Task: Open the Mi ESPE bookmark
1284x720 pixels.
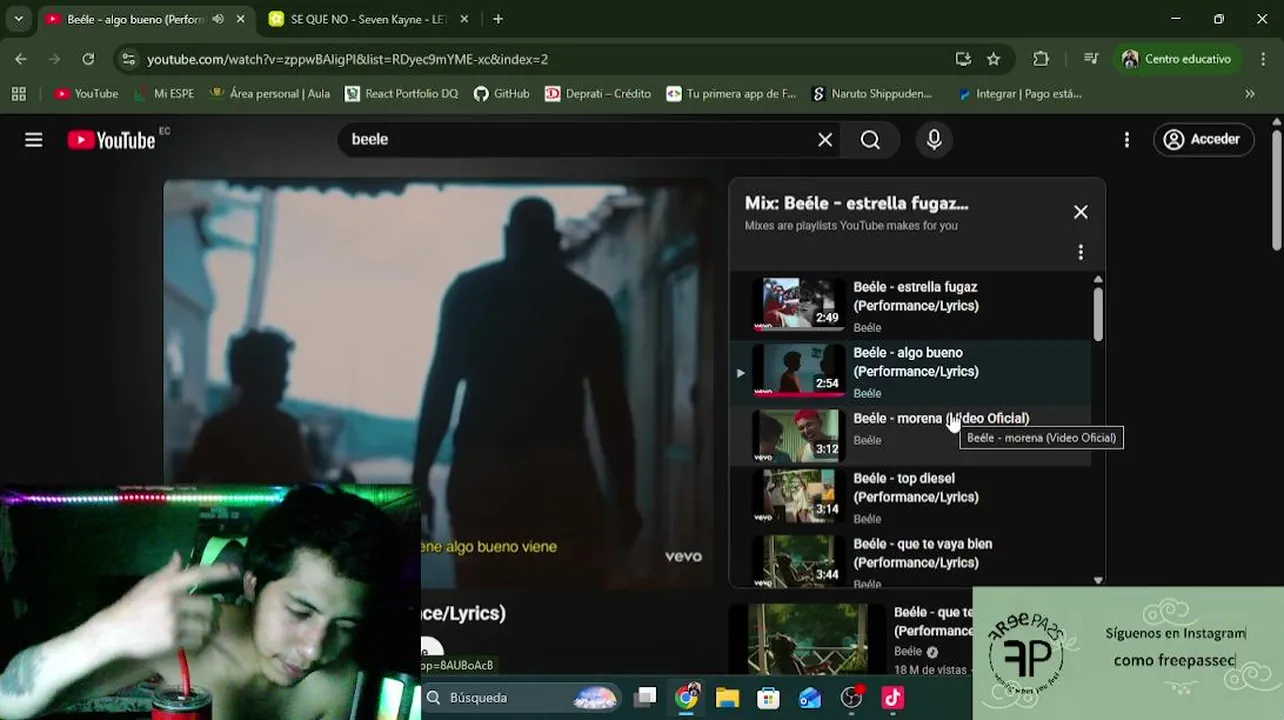Action: (164, 93)
